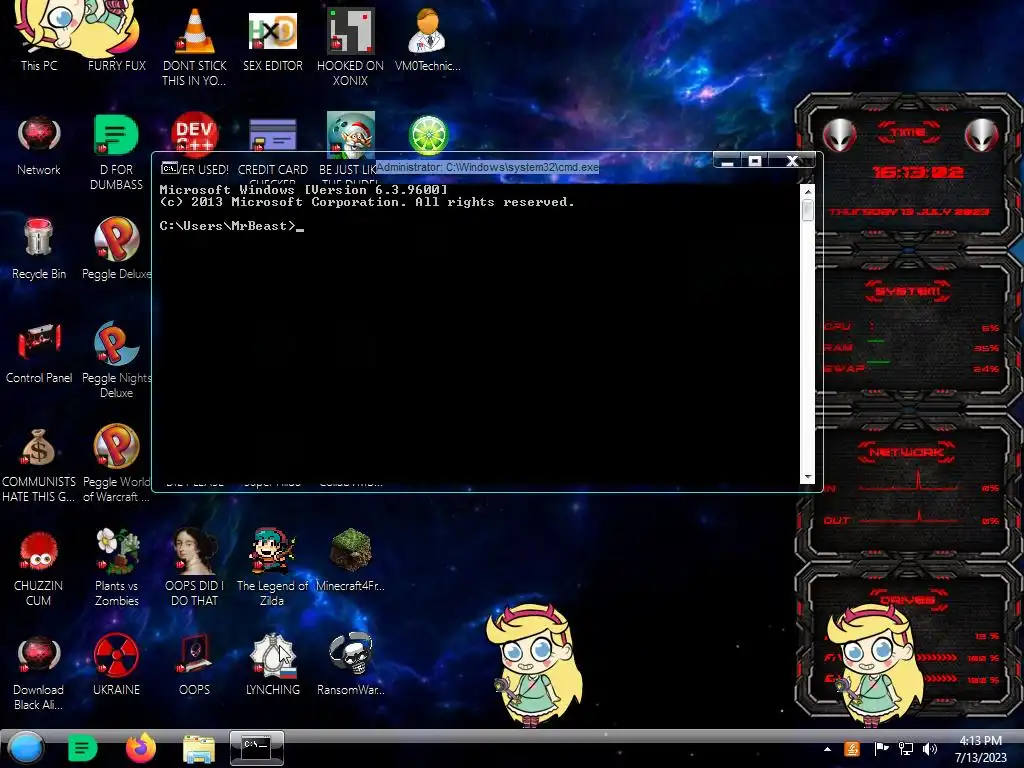This screenshot has height=768, width=1024.
Task: Open the CHUZZIN CUM red fuzzball icon
Action: coord(39,568)
